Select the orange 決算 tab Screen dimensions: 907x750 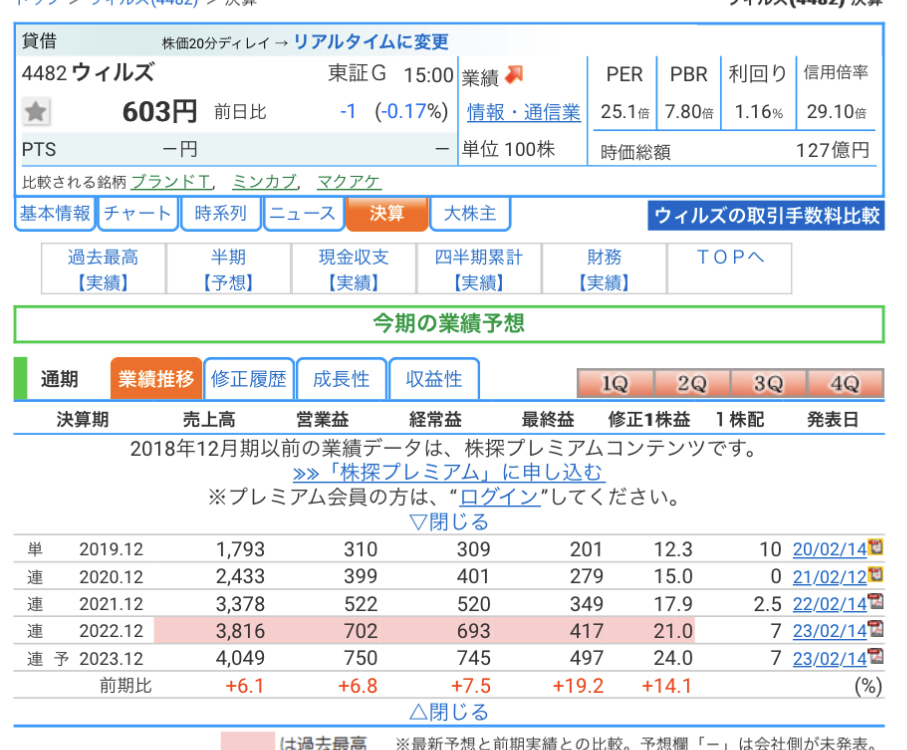(x=386, y=213)
